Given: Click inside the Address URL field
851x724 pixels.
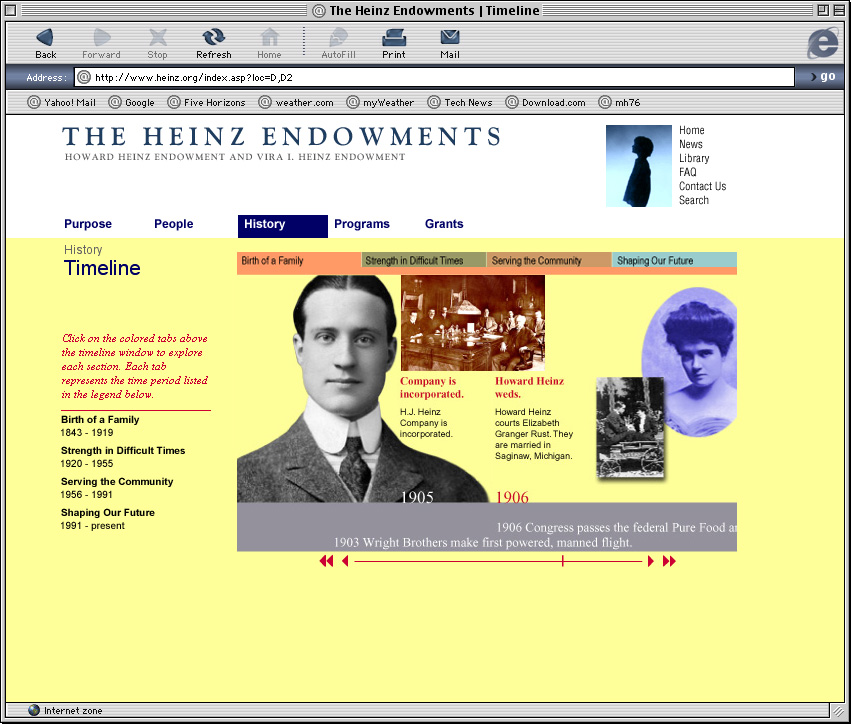Looking at the screenshot, I should (440, 77).
